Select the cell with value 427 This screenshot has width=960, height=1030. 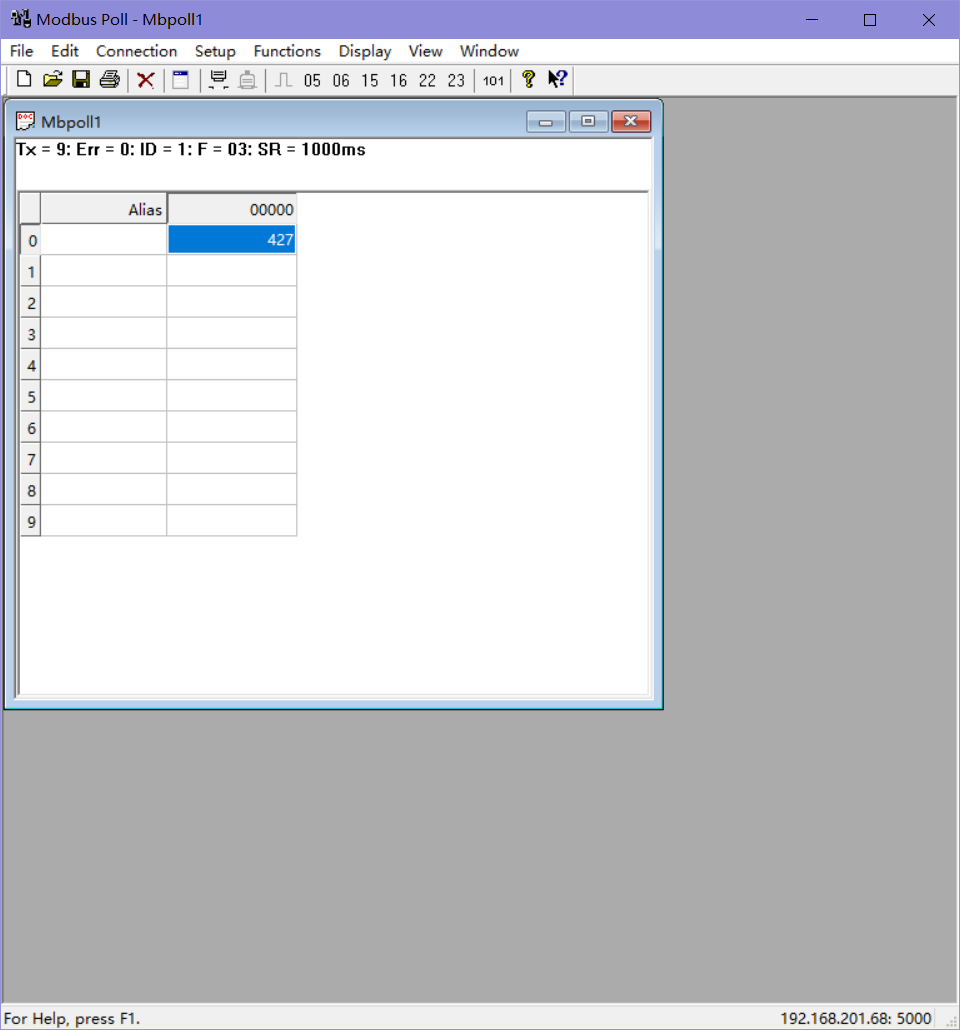[232, 240]
